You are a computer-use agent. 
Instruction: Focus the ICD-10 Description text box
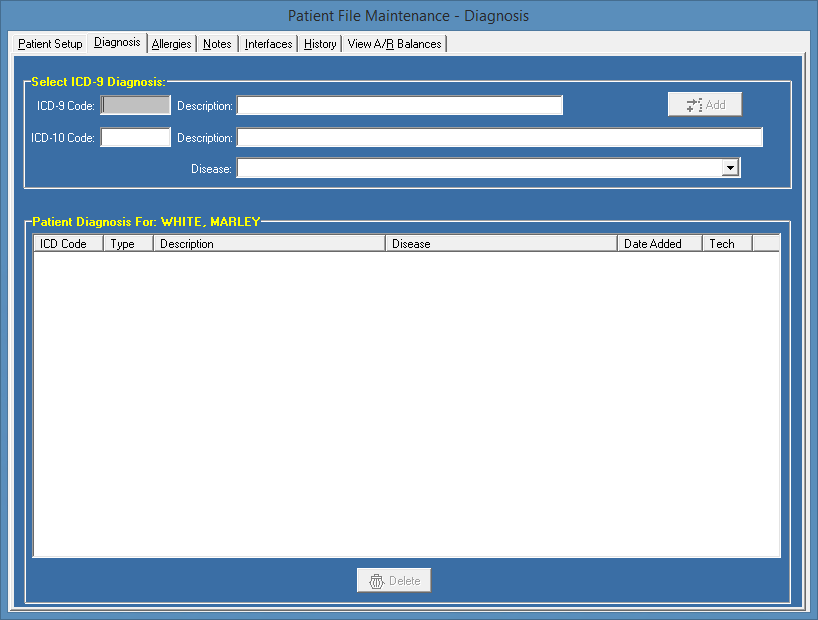pos(499,138)
